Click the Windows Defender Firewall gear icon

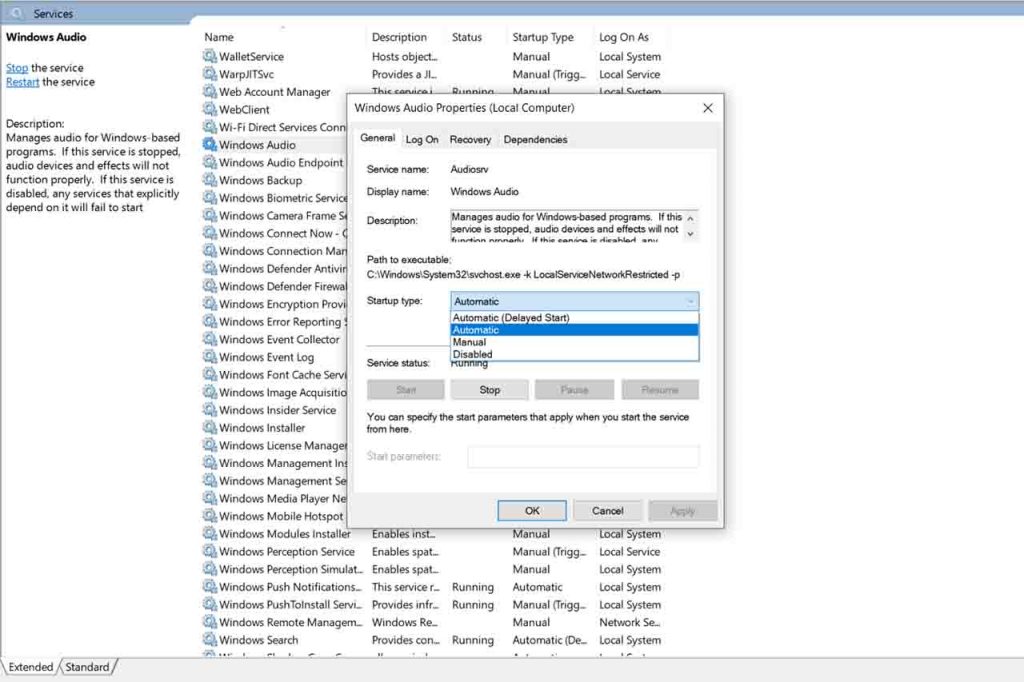coord(210,285)
